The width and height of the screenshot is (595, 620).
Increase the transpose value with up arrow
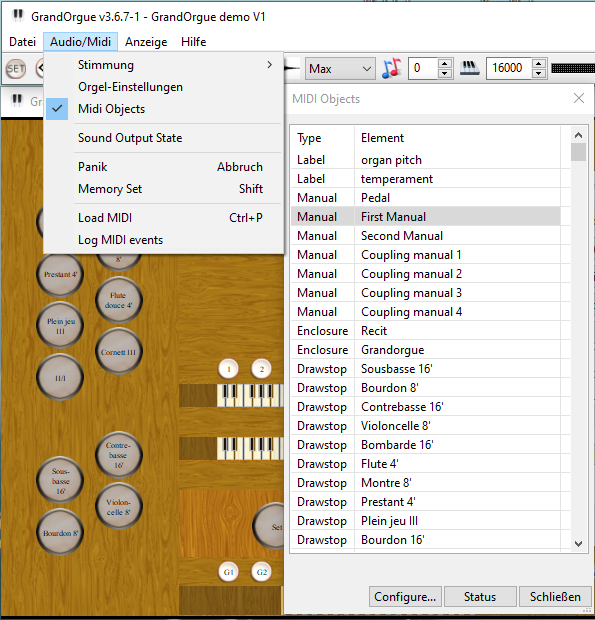pos(445,63)
